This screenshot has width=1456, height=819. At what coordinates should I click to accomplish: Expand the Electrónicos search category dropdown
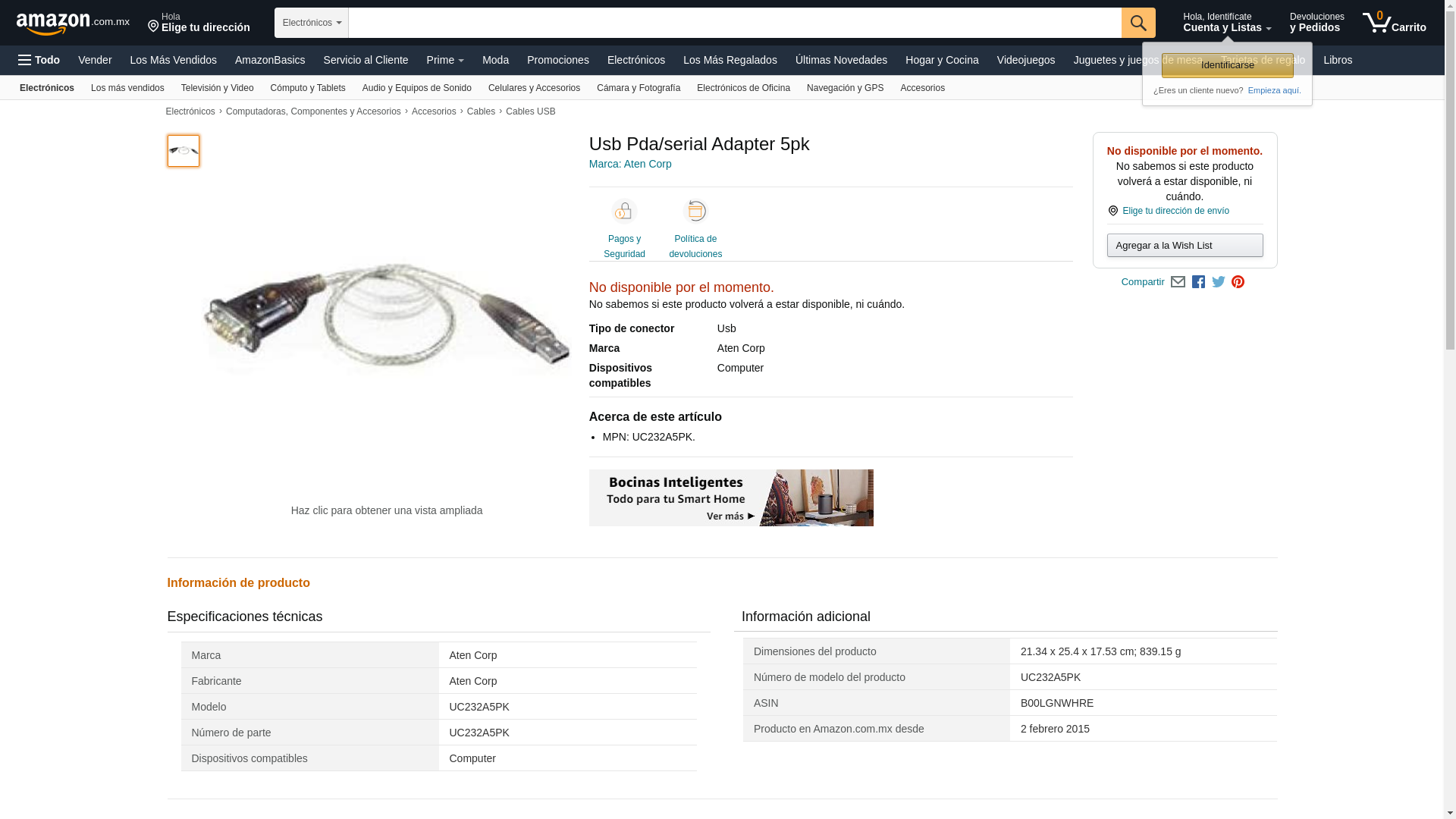click(x=312, y=23)
